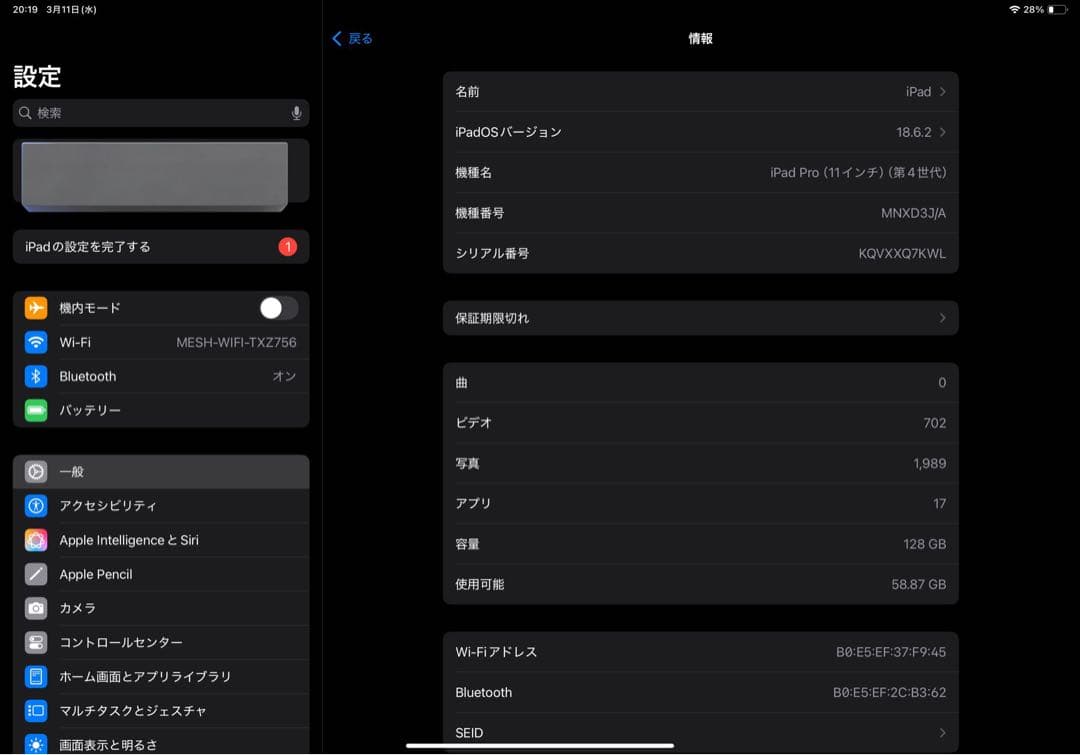Viewport: 1080px width, 755px height.
Task: Tap the Wi-Fi status icon in status bar
Action: [x=1014, y=10]
